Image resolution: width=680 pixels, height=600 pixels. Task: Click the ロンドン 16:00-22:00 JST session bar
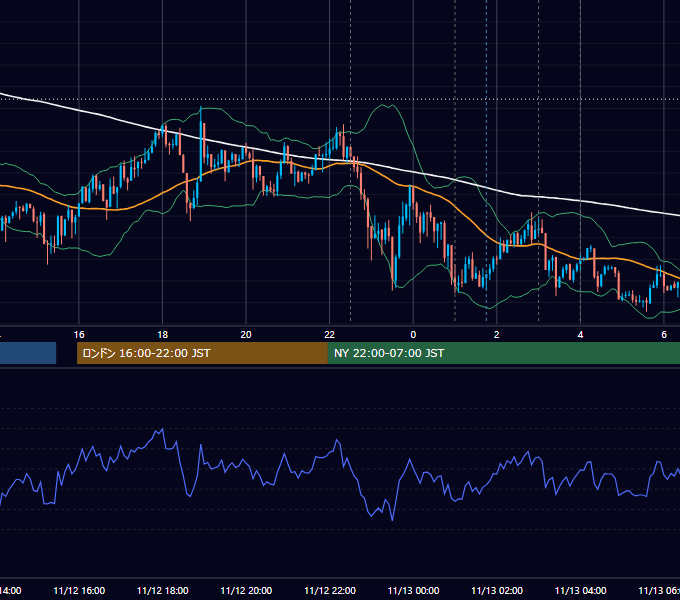(202, 353)
